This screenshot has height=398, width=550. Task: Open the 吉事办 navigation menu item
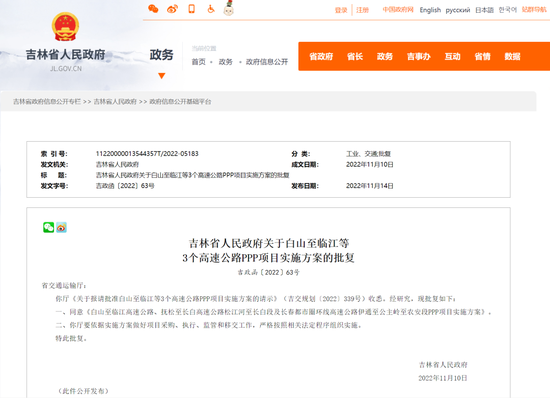[x=418, y=56]
